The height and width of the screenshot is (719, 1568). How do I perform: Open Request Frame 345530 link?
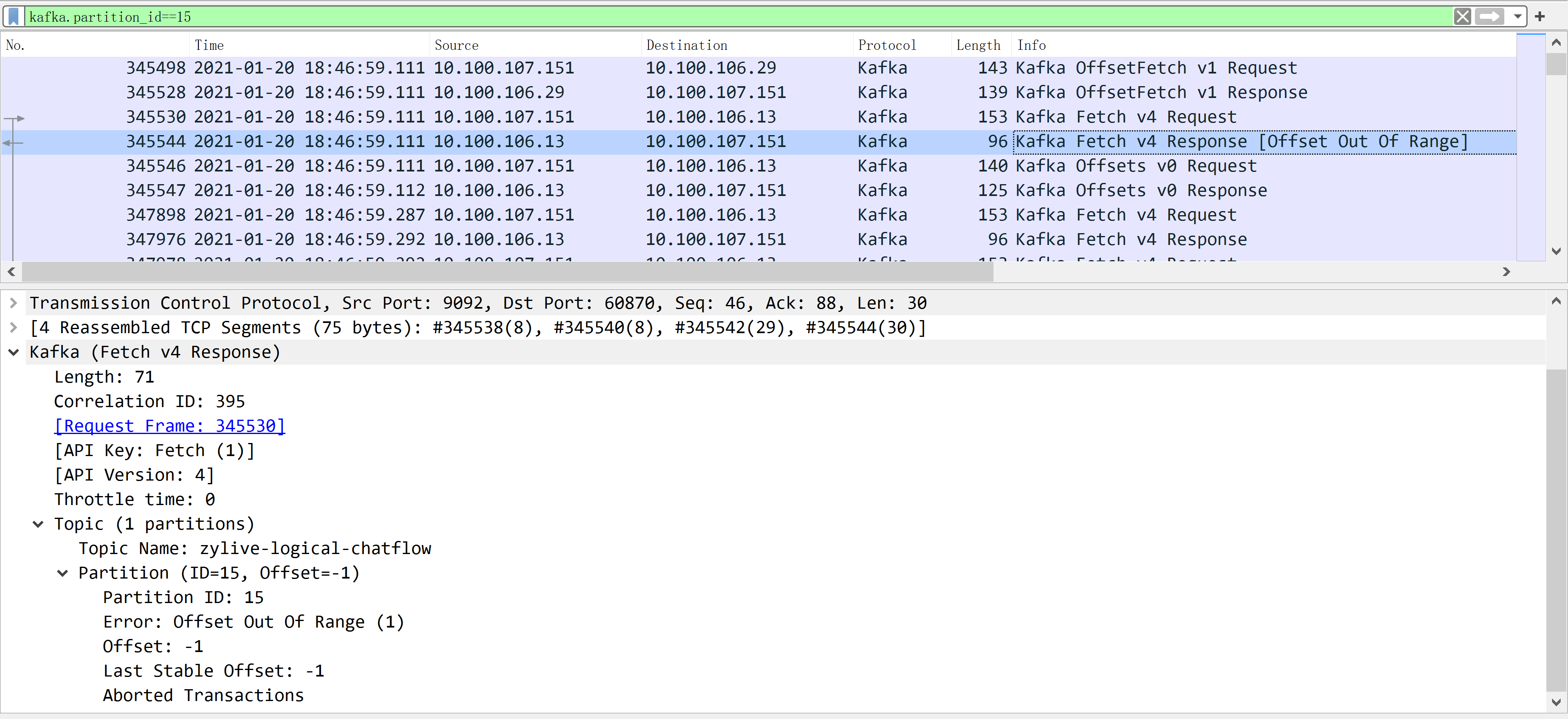(x=169, y=426)
